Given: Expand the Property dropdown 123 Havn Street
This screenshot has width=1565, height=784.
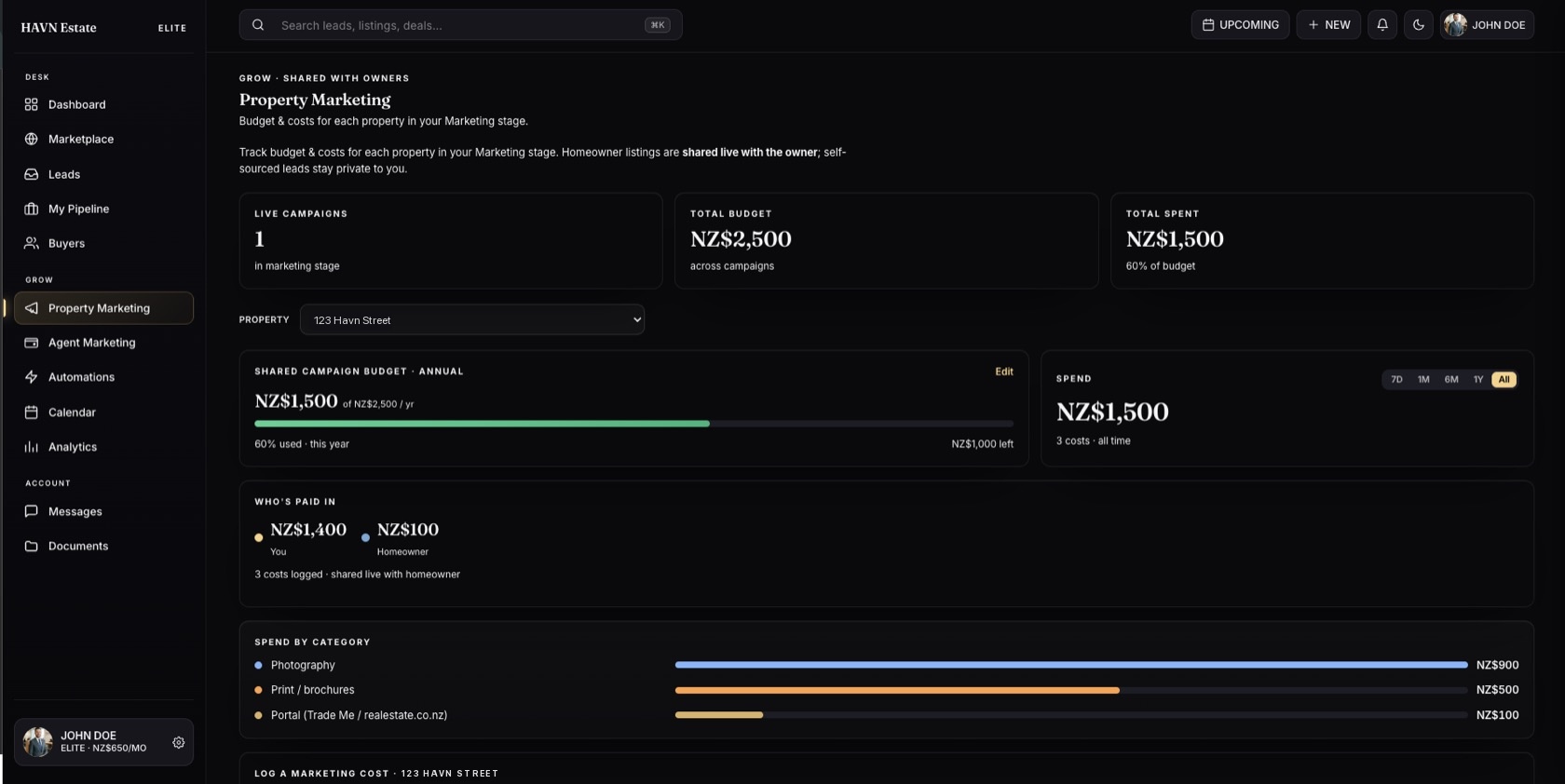Looking at the screenshot, I should pyautogui.click(x=472, y=319).
